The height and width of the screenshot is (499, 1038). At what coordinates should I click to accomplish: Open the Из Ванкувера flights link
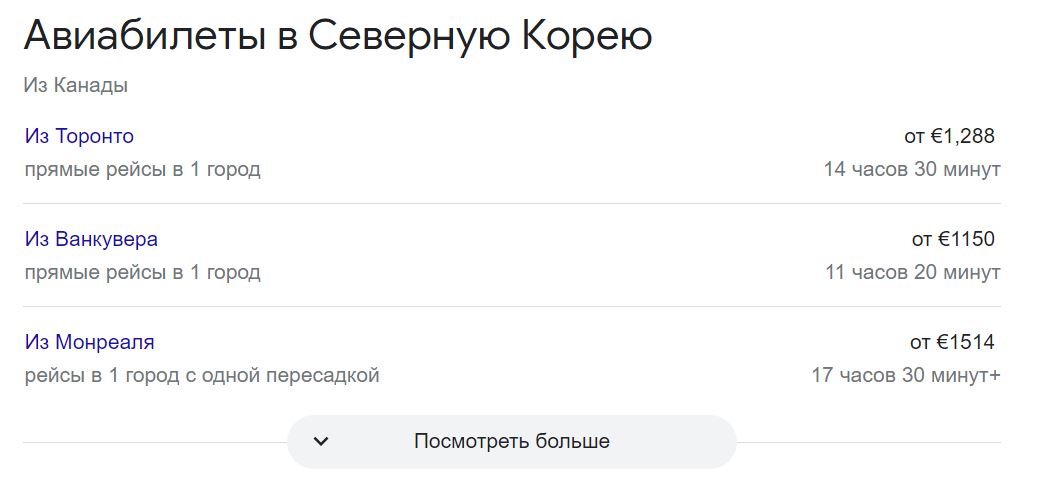(x=91, y=238)
